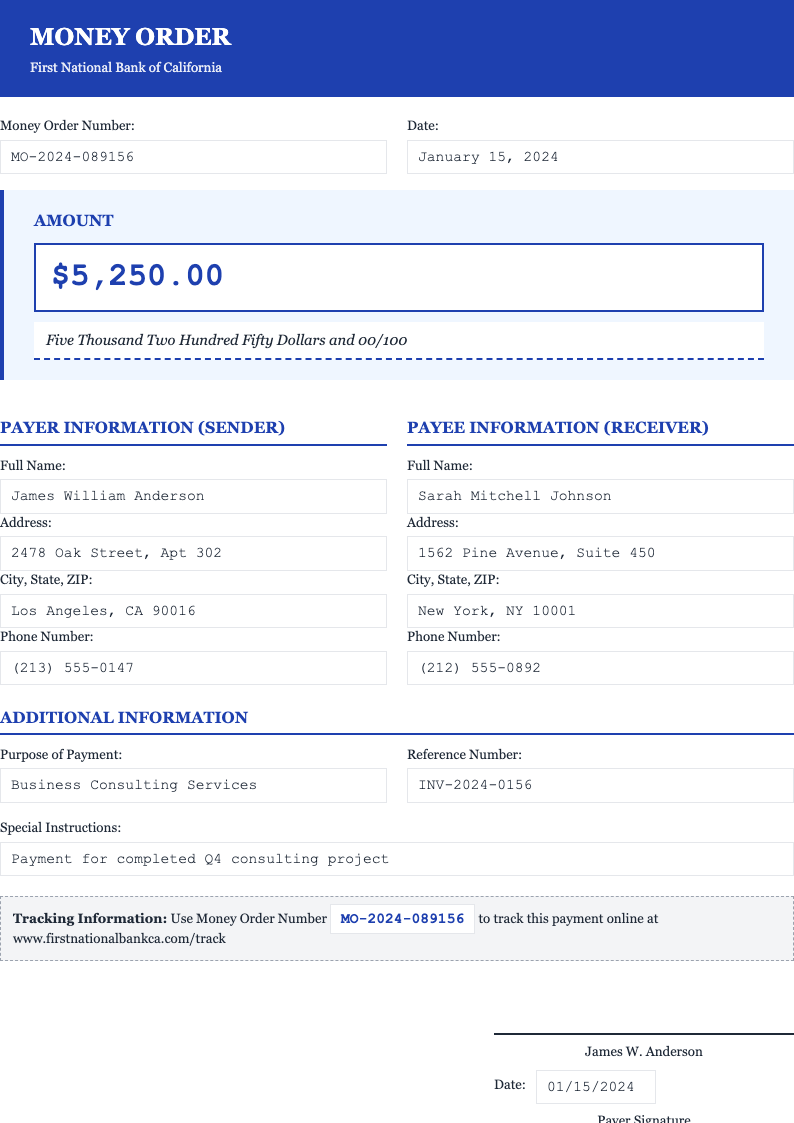Viewport: 794px width, 1123px height.
Task: Click the signature Date field
Action: pos(595,1086)
